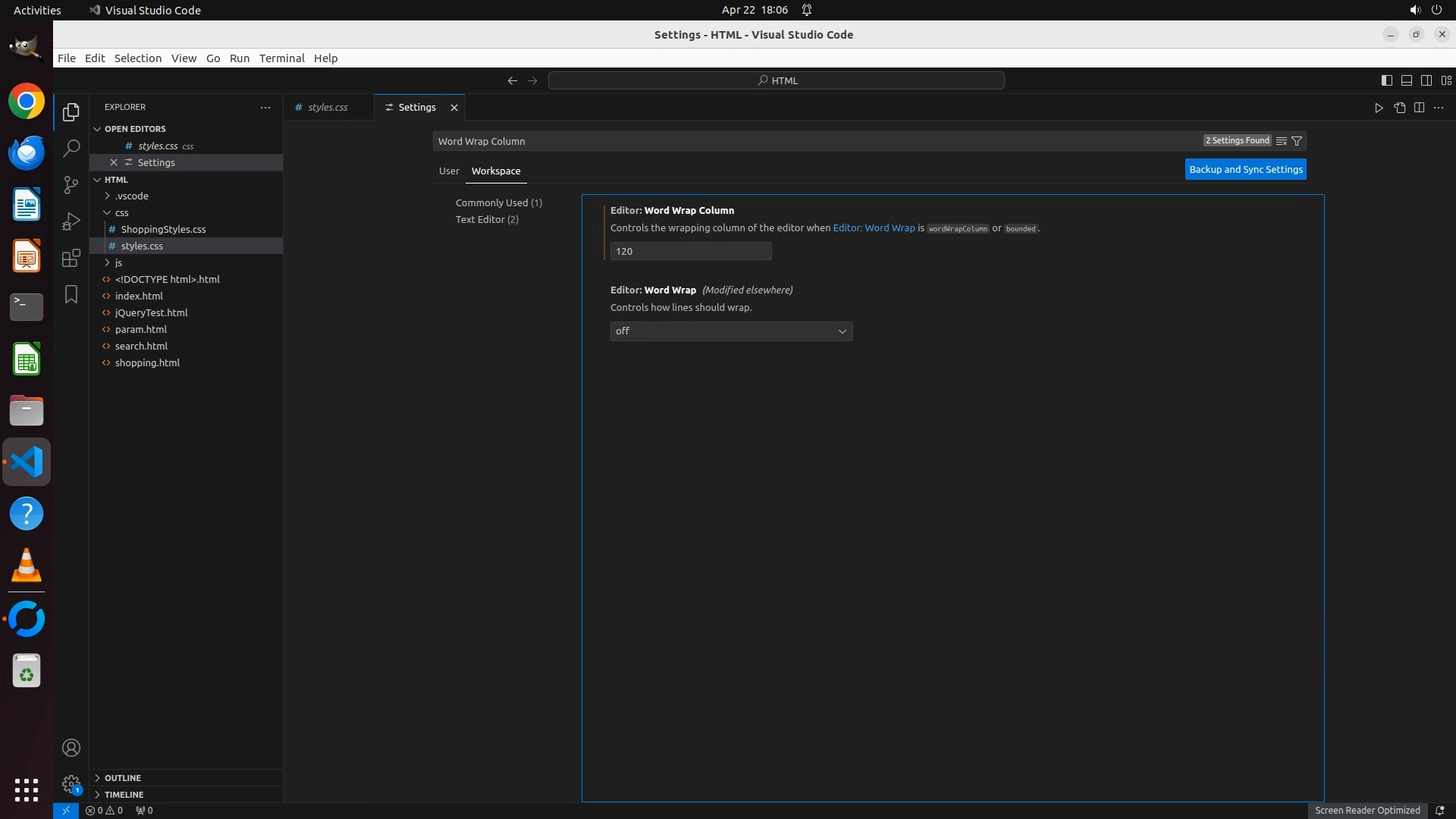Clear the settings search input icon
The image size is (1456, 819).
pos(1282,141)
